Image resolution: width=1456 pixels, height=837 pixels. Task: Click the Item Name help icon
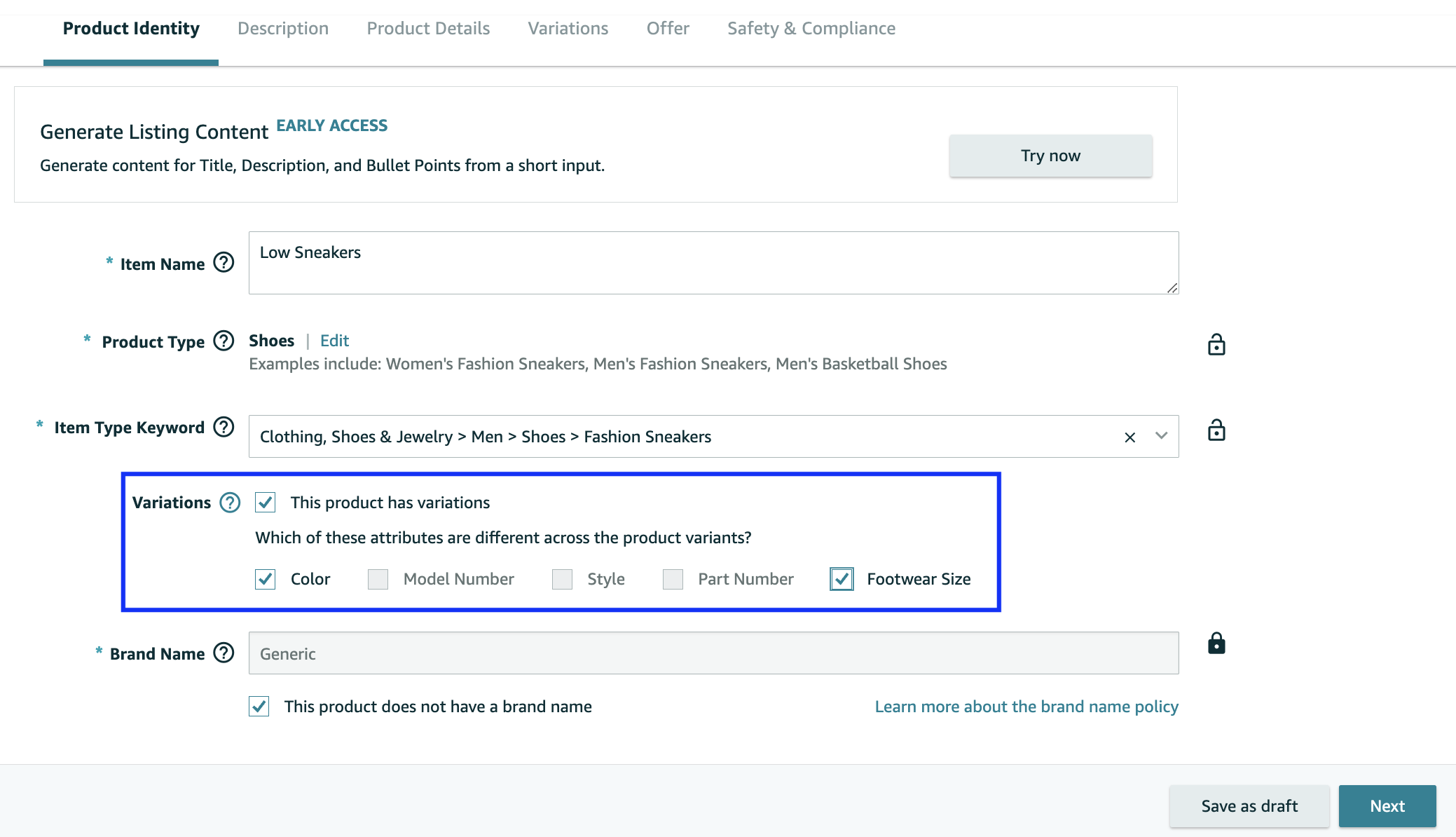224,263
